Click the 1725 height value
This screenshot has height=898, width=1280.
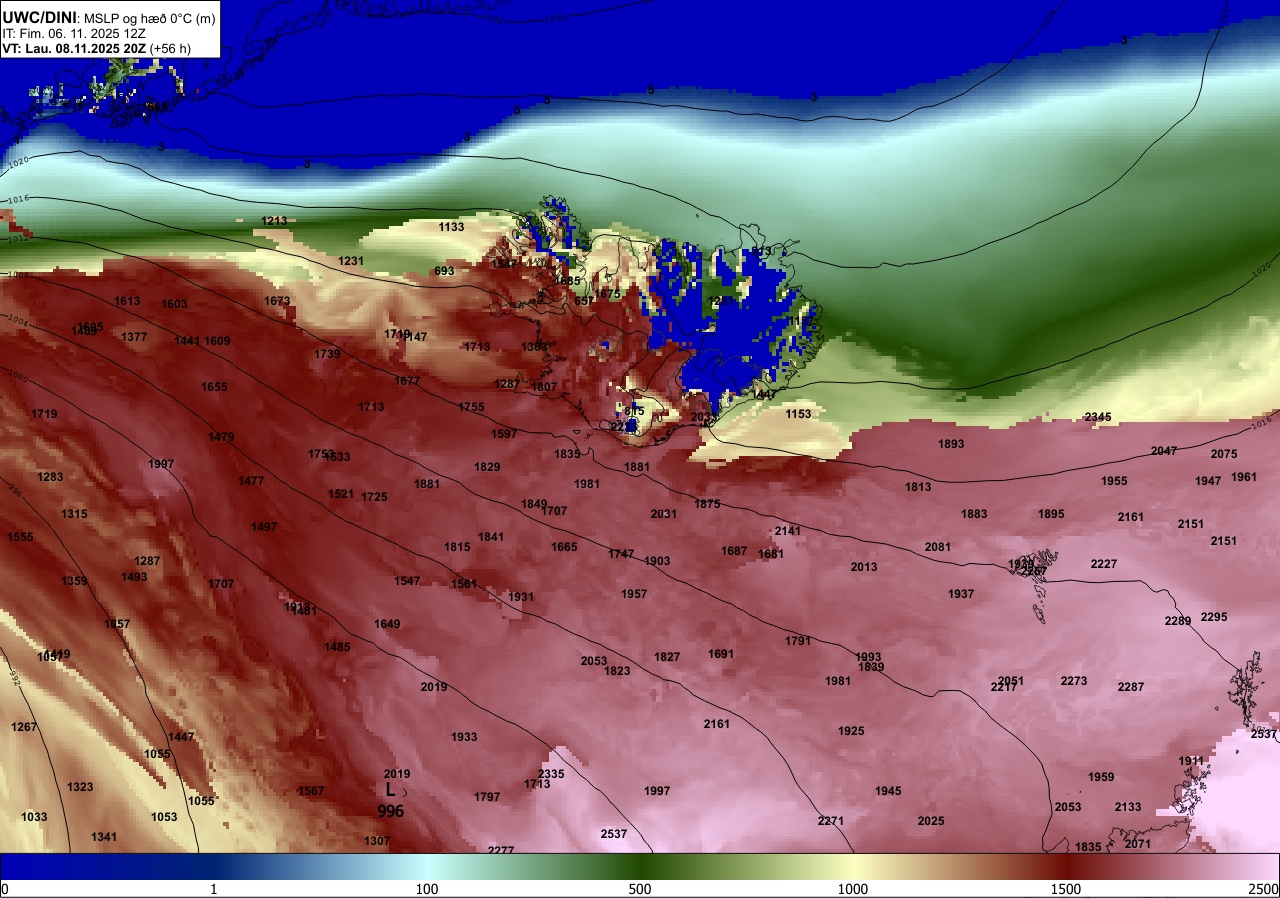point(374,497)
